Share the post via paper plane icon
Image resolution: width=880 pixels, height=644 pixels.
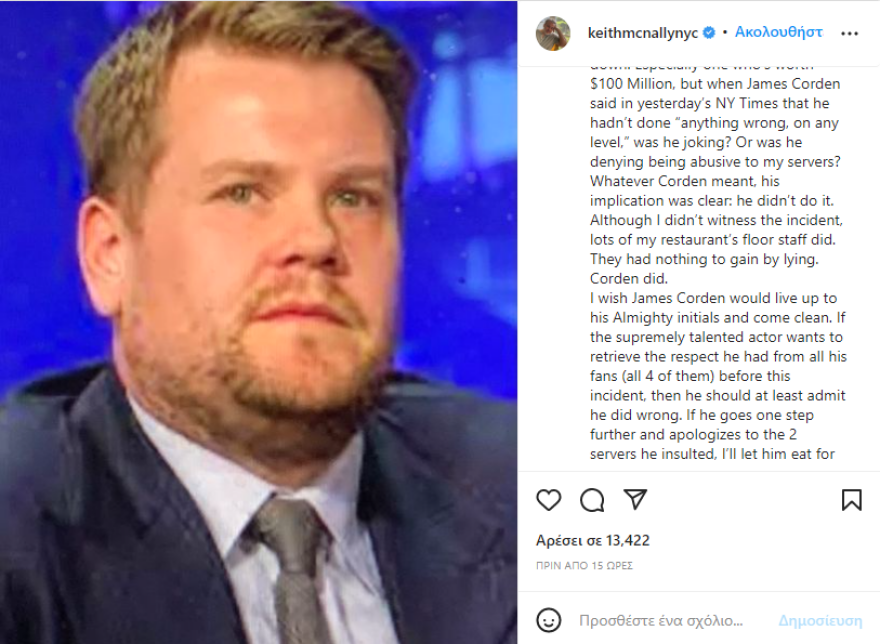(635, 499)
